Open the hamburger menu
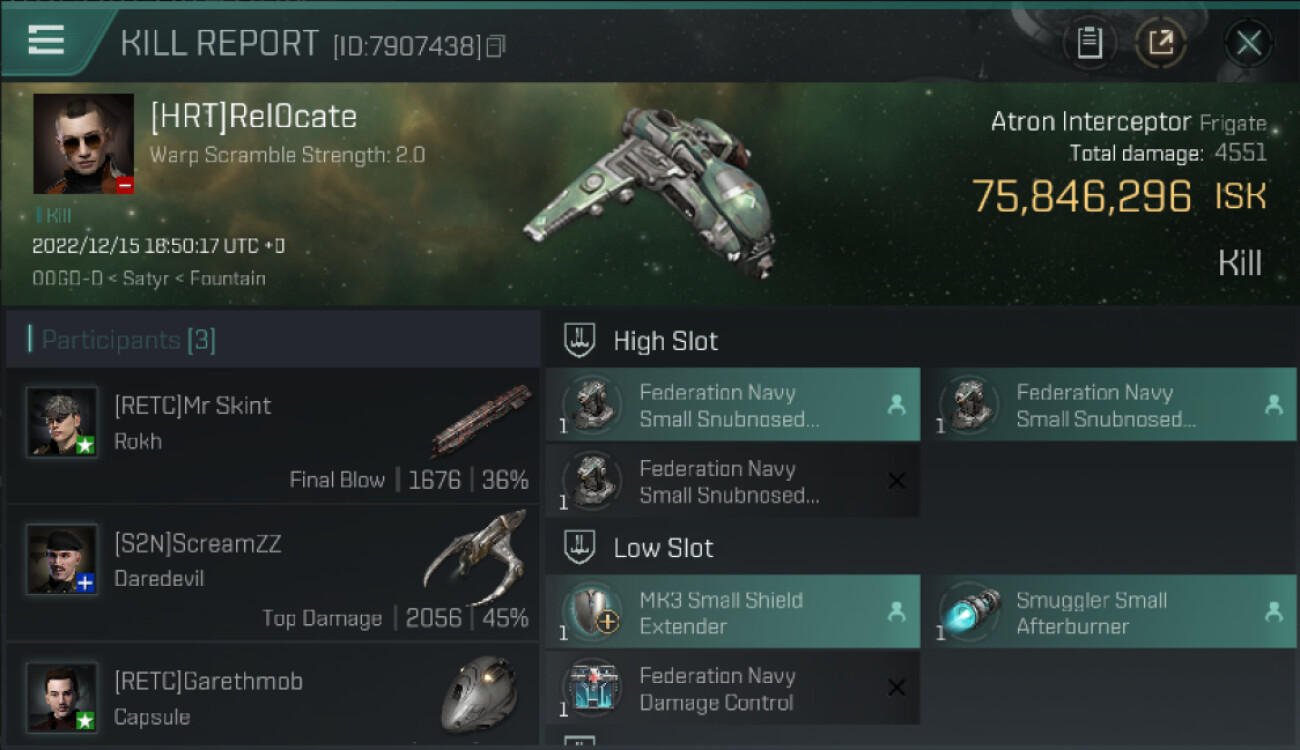The height and width of the screenshot is (750, 1300). 46,41
